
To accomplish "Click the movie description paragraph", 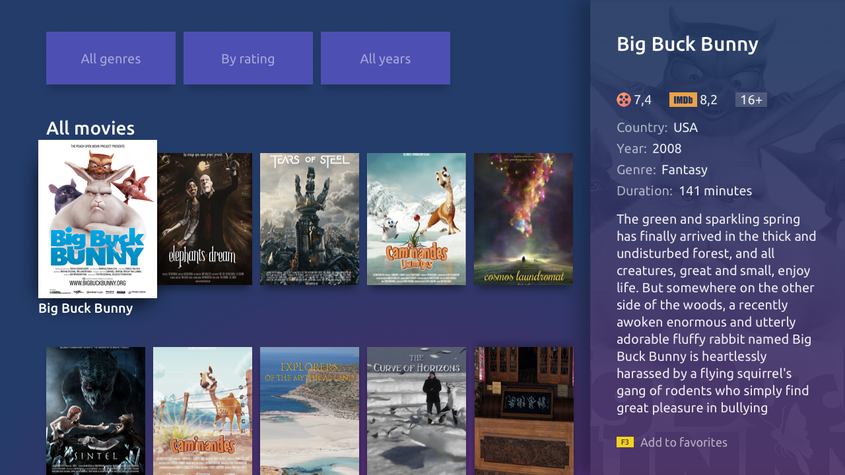I will click(x=716, y=313).
